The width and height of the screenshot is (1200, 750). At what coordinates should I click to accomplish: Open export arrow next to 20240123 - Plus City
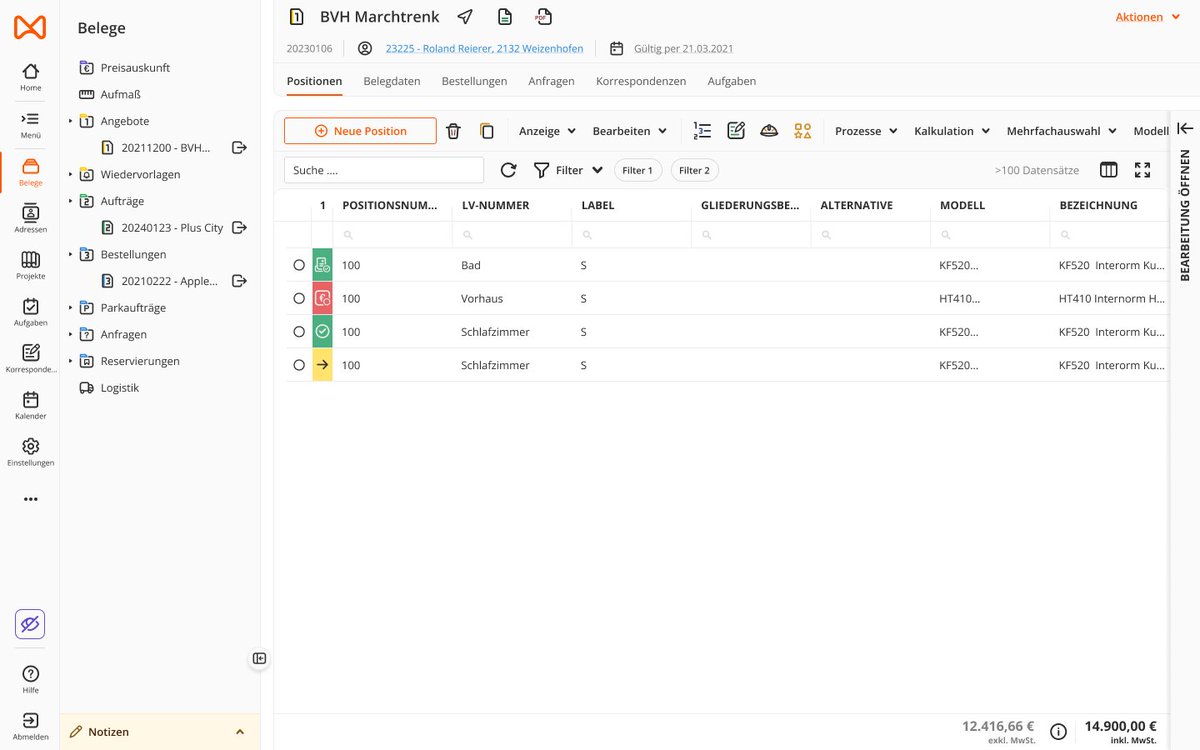coord(239,228)
